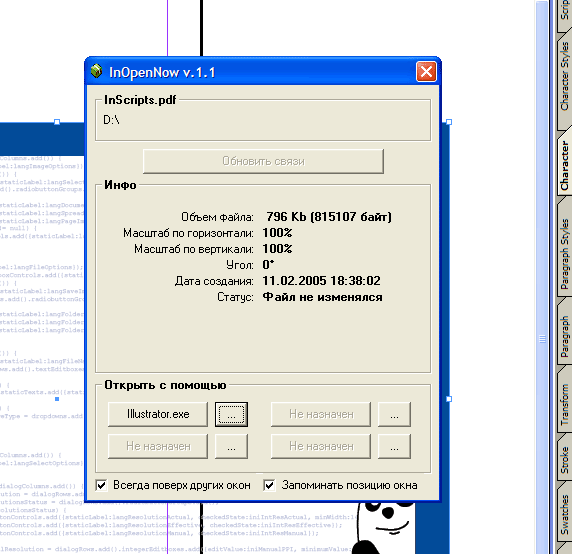572x554 pixels.
Task: Open file with Illustrator.exe button
Action: click(158, 414)
